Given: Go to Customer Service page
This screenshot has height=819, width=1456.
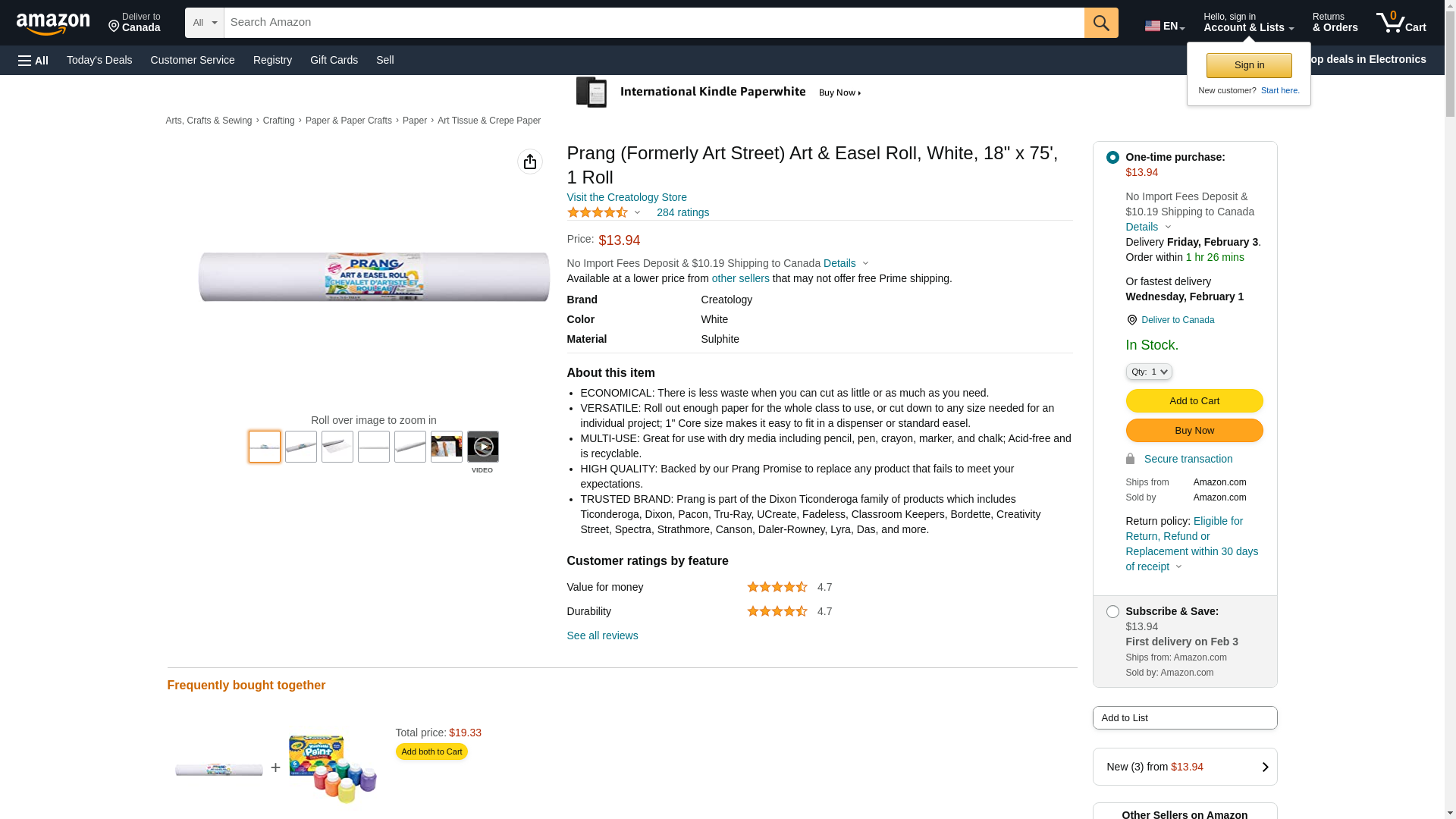Looking at the screenshot, I should pos(193,60).
